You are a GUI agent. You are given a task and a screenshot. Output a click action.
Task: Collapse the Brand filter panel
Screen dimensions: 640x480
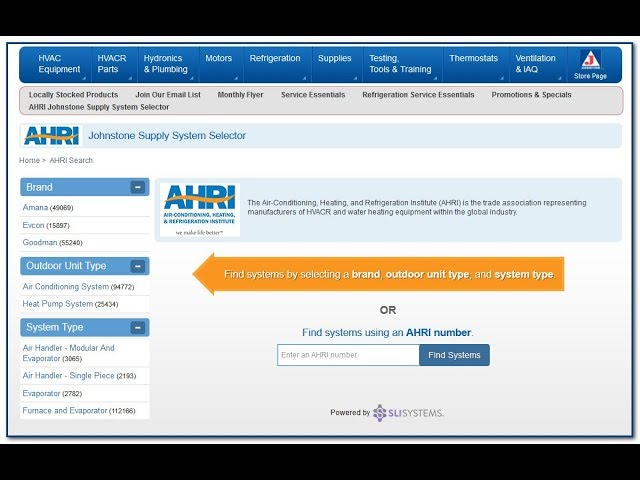point(138,187)
